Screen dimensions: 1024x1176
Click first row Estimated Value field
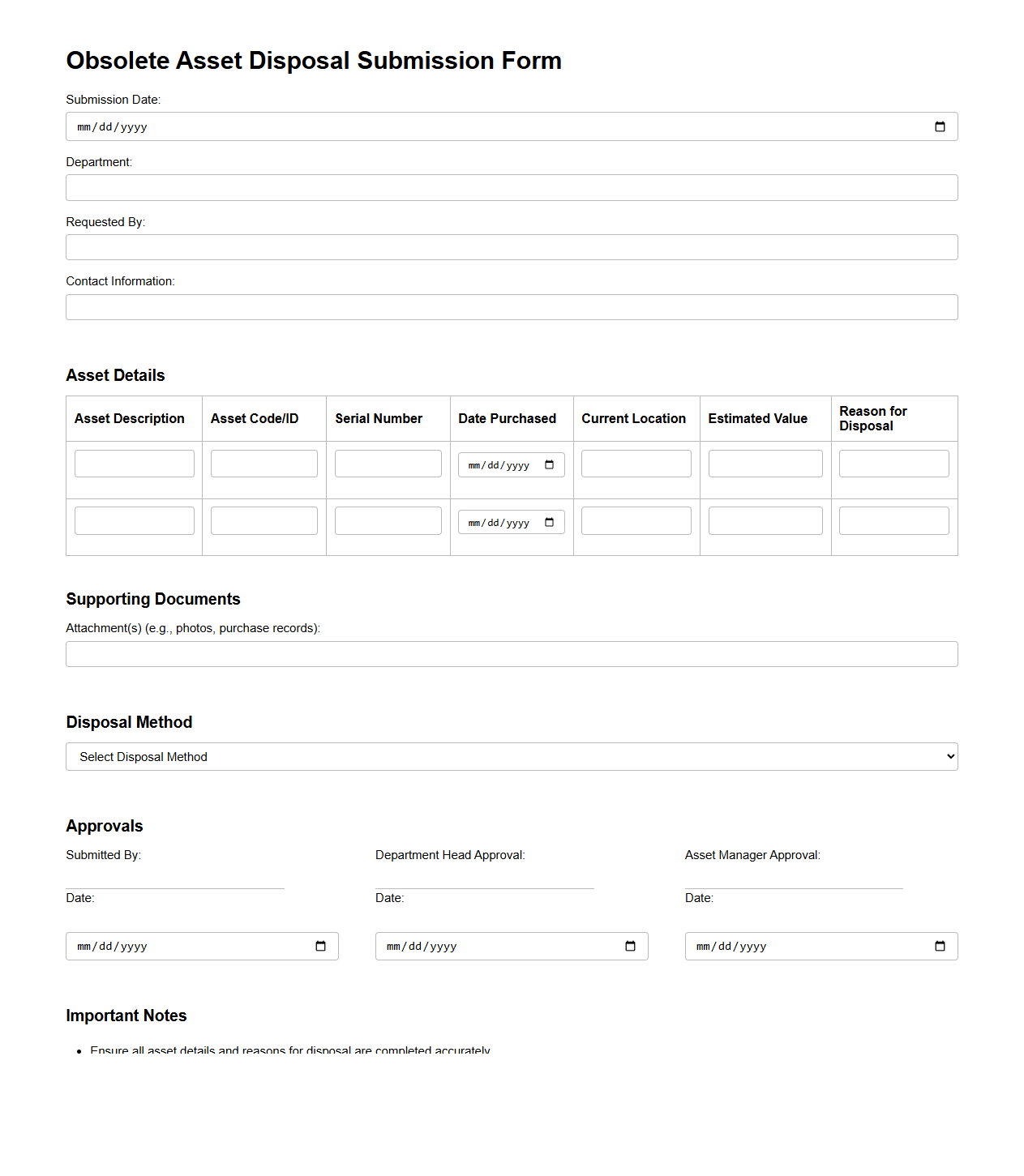[765, 464]
